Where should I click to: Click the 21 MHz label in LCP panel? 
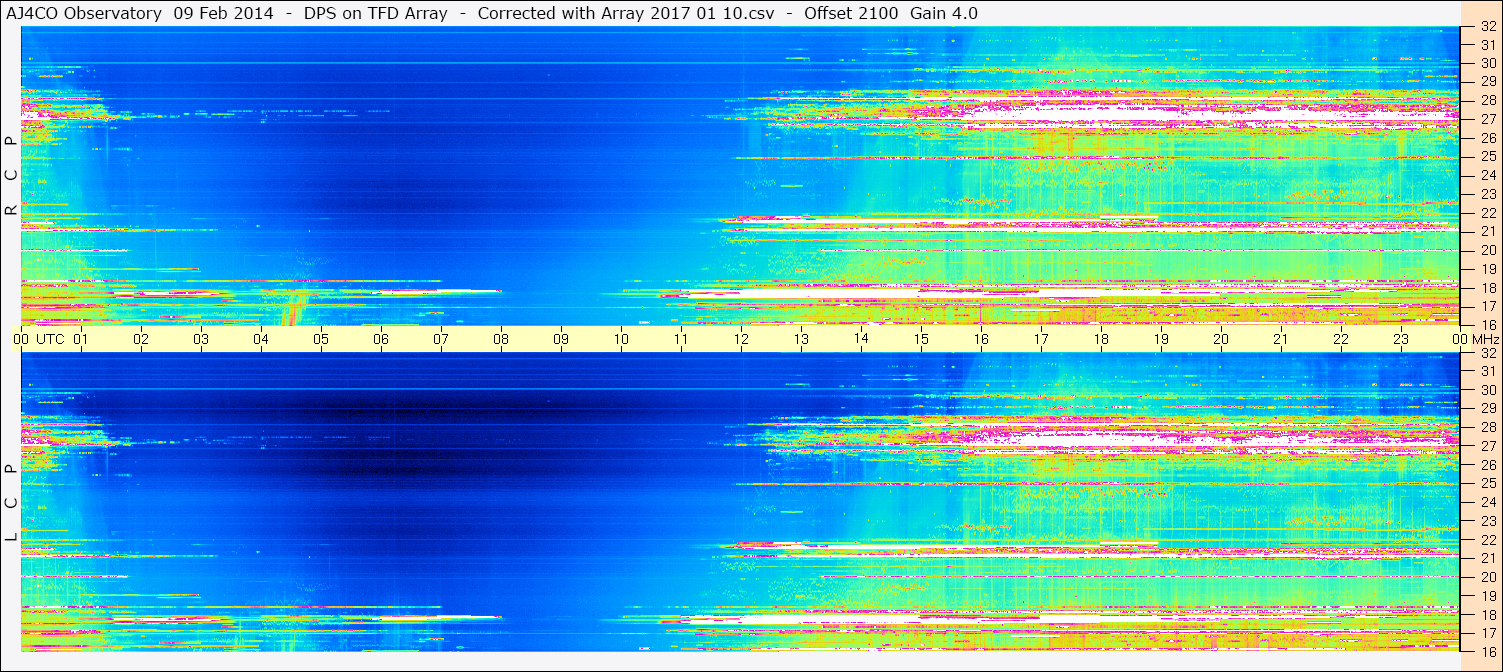pos(1487,558)
